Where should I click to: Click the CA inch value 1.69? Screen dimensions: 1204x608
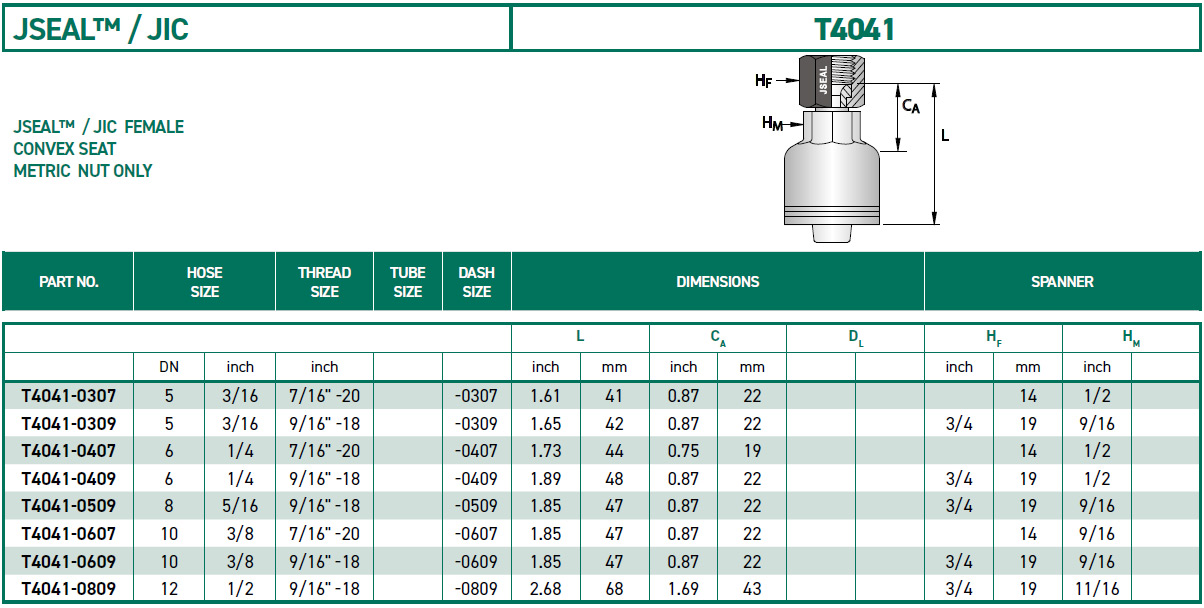pos(683,589)
